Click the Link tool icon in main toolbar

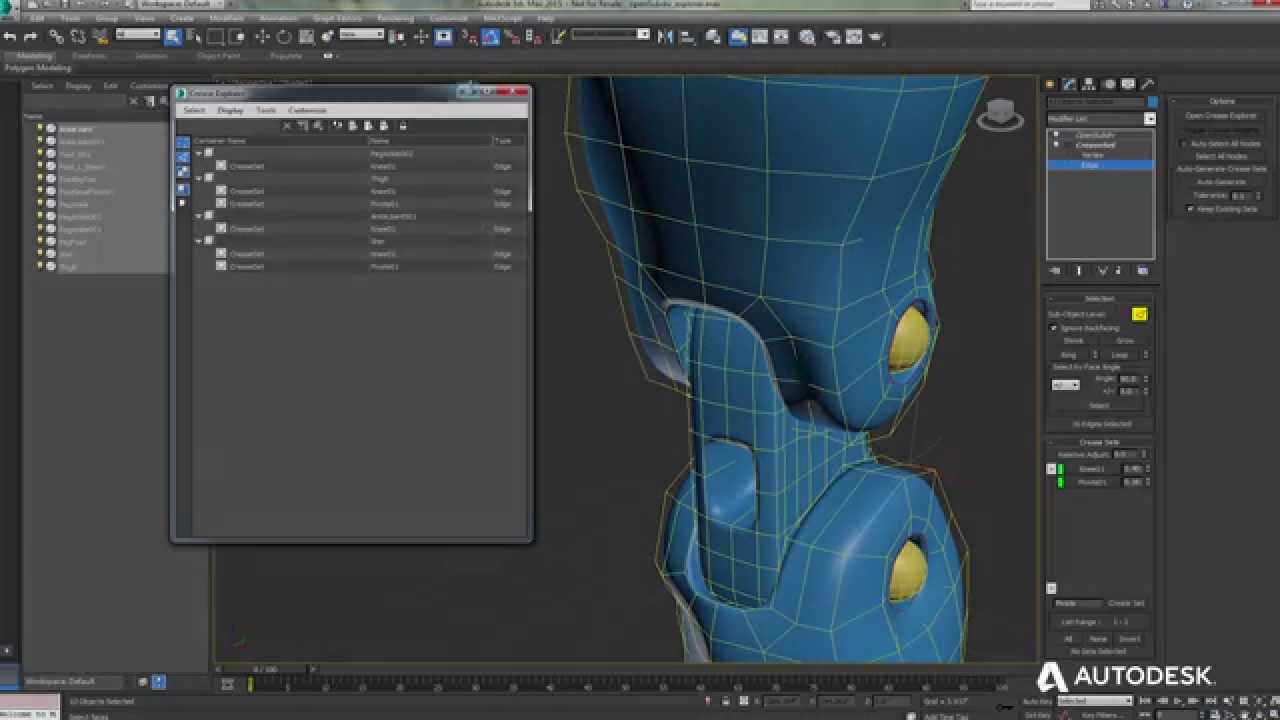click(x=56, y=36)
